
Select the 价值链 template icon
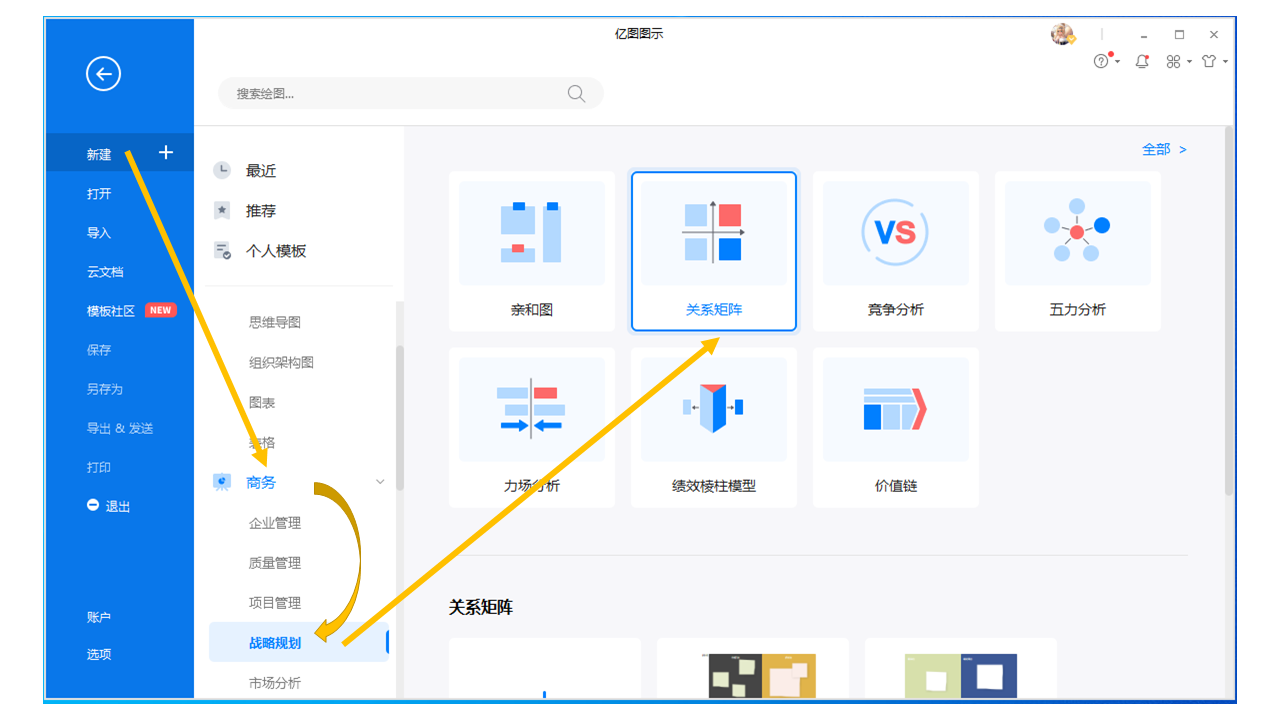pos(895,409)
